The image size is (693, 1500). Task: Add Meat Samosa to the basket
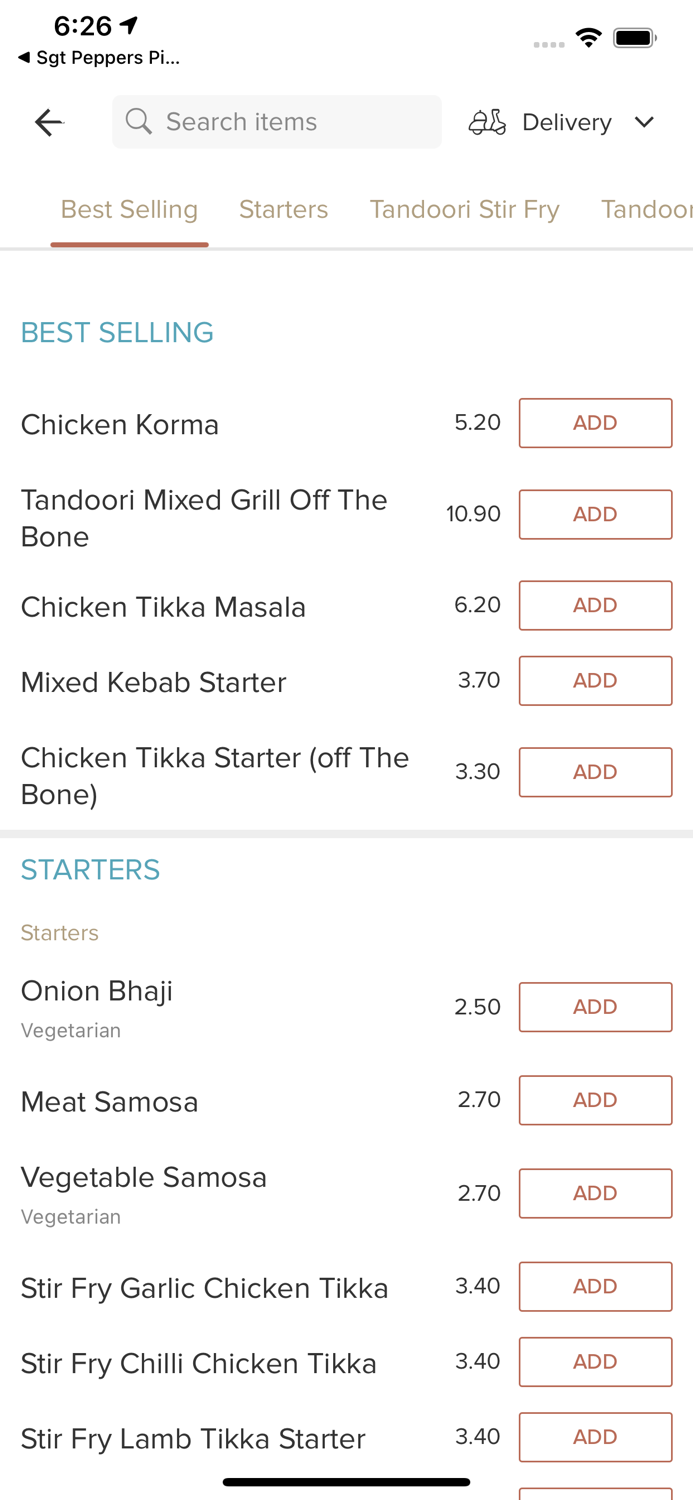(595, 1100)
